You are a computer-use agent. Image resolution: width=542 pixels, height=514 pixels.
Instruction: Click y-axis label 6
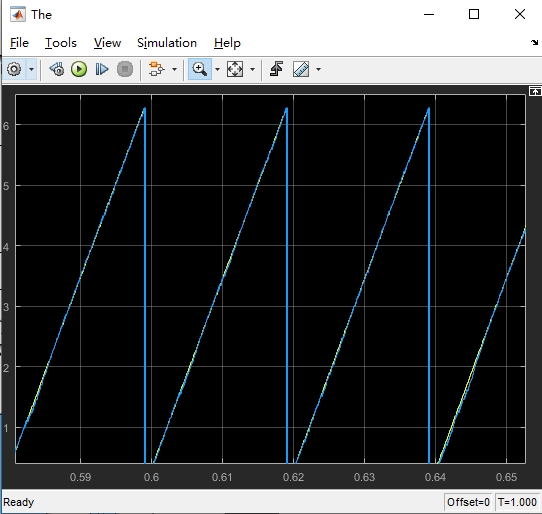6,126
